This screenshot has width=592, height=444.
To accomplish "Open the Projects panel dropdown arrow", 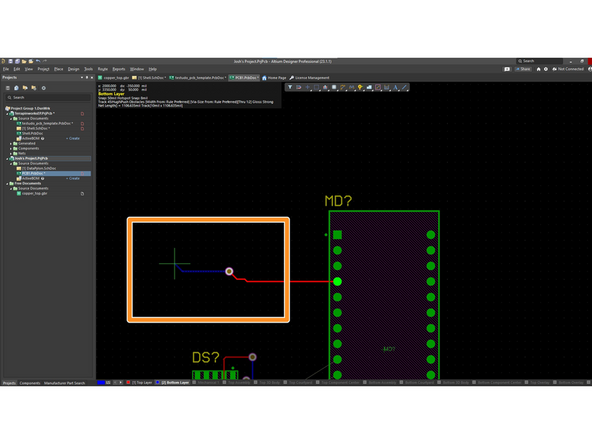I will click(82, 77).
